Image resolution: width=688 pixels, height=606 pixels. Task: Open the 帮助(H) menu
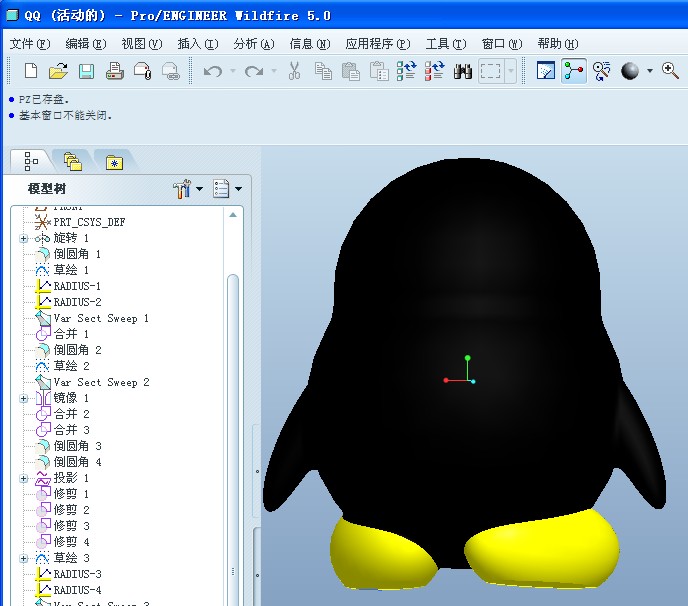click(x=558, y=43)
